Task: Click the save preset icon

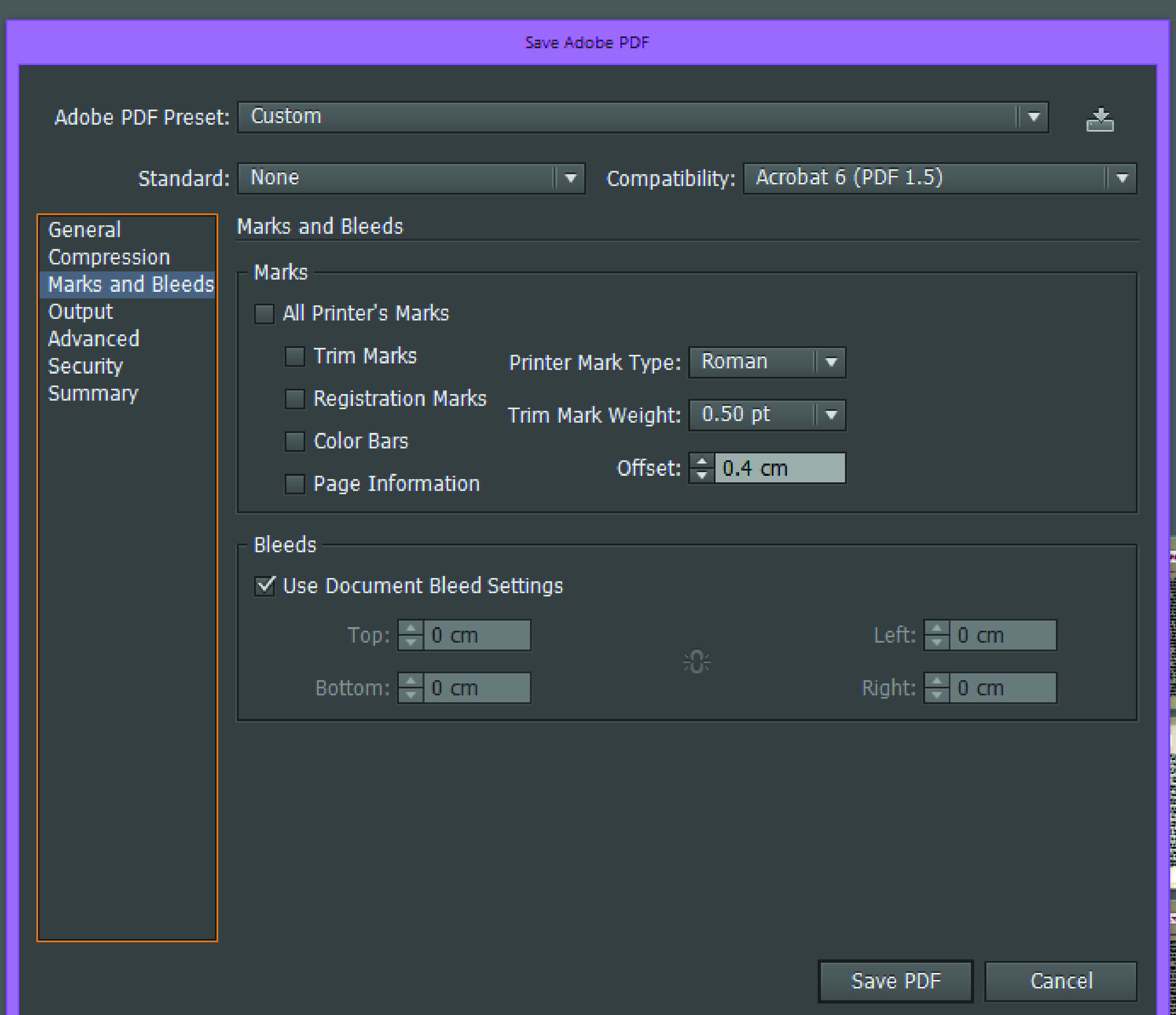Action: click(1099, 119)
